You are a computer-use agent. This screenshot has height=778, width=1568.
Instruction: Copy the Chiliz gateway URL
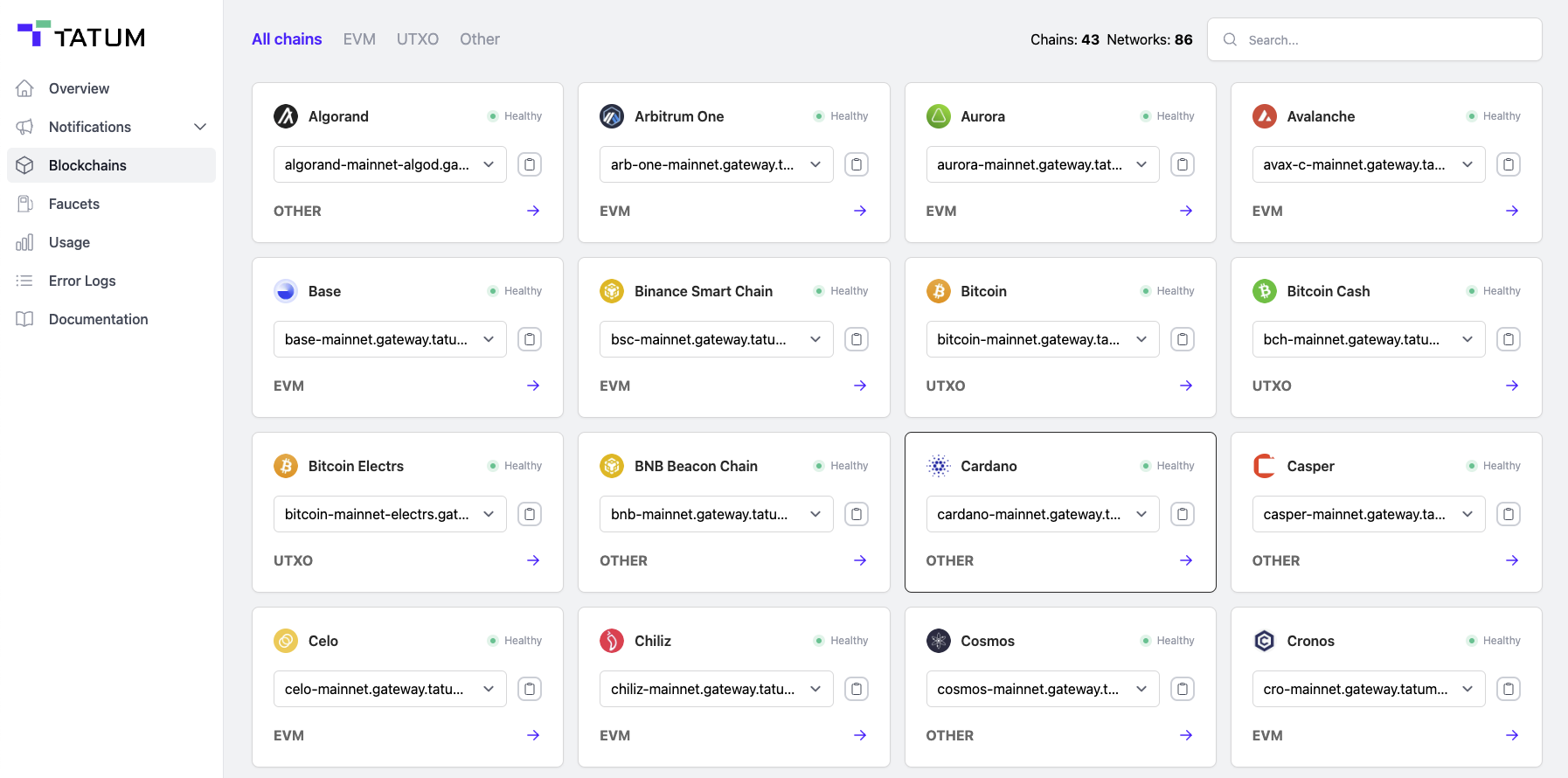pos(857,689)
